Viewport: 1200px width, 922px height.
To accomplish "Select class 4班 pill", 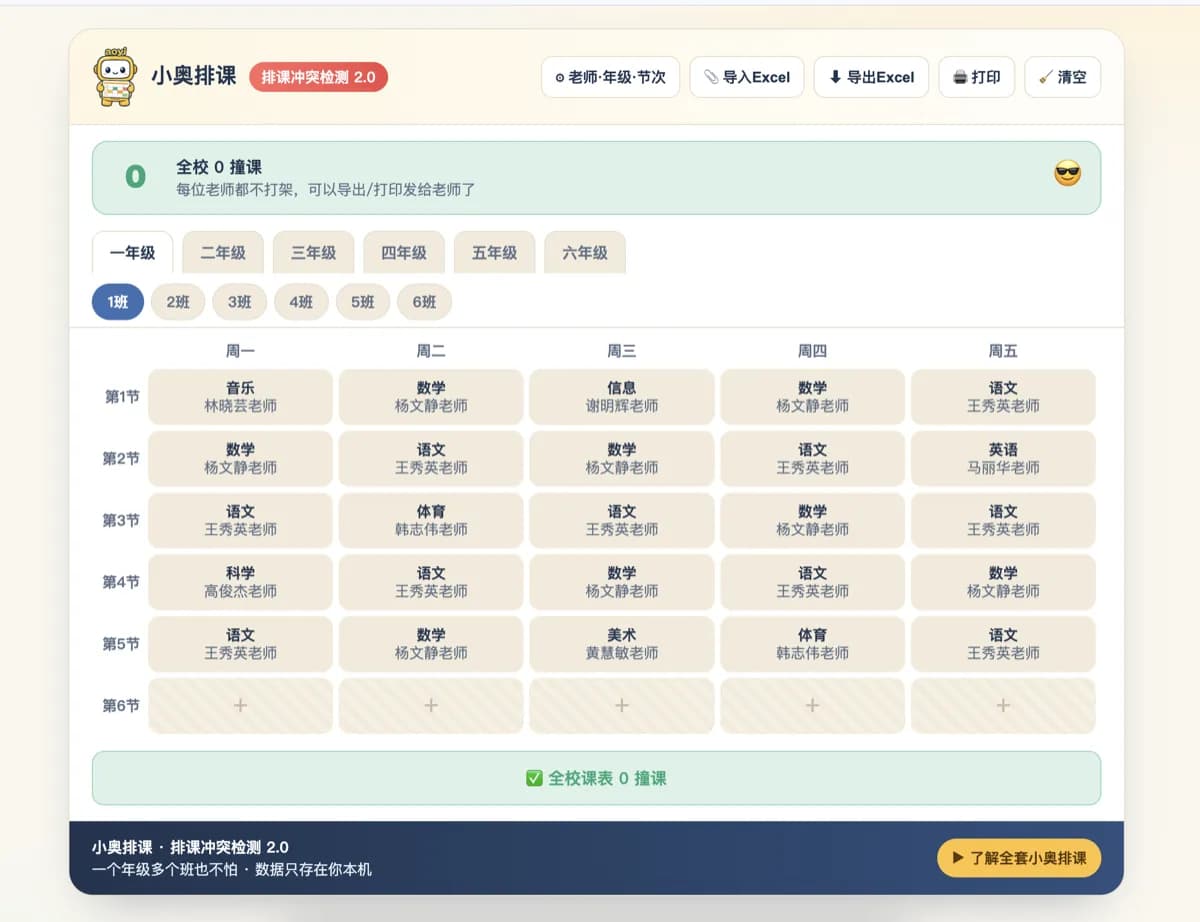I will 301,302.
